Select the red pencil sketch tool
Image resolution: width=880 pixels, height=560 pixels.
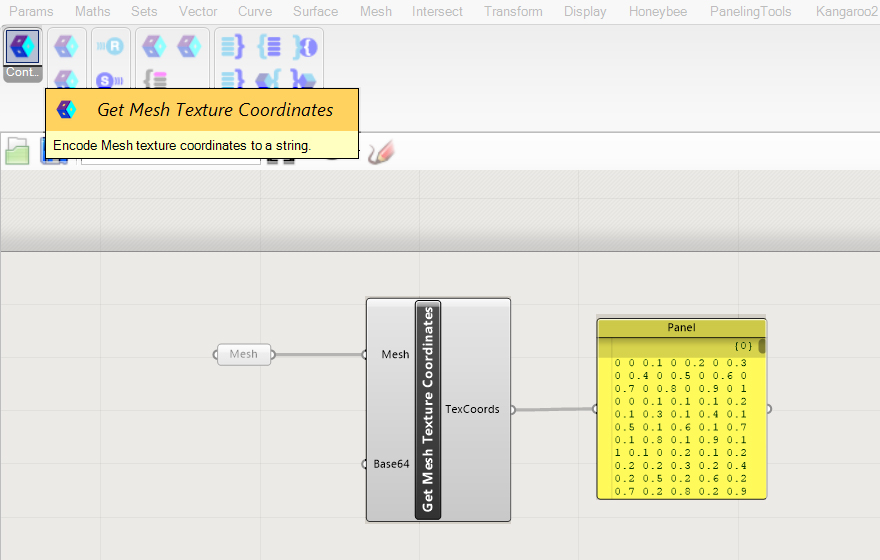pyautogui.click(x=381, y=151)
